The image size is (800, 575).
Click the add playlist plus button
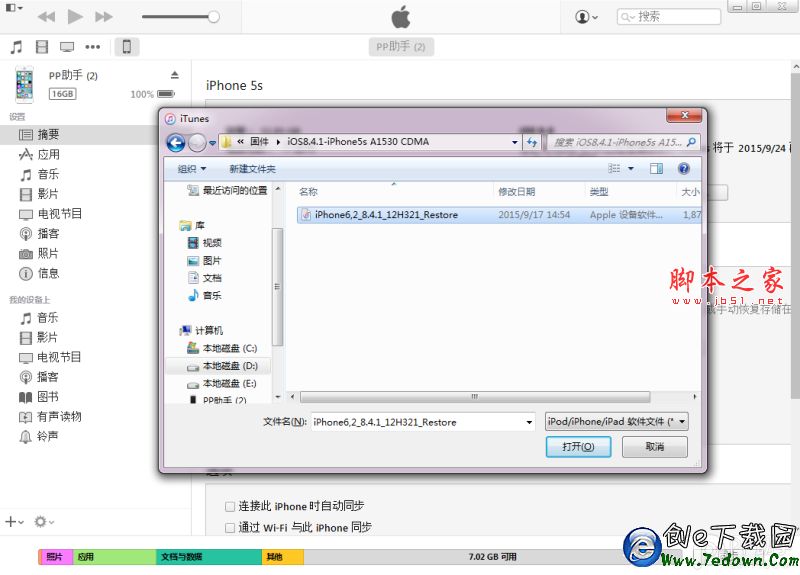pos(14,521)
